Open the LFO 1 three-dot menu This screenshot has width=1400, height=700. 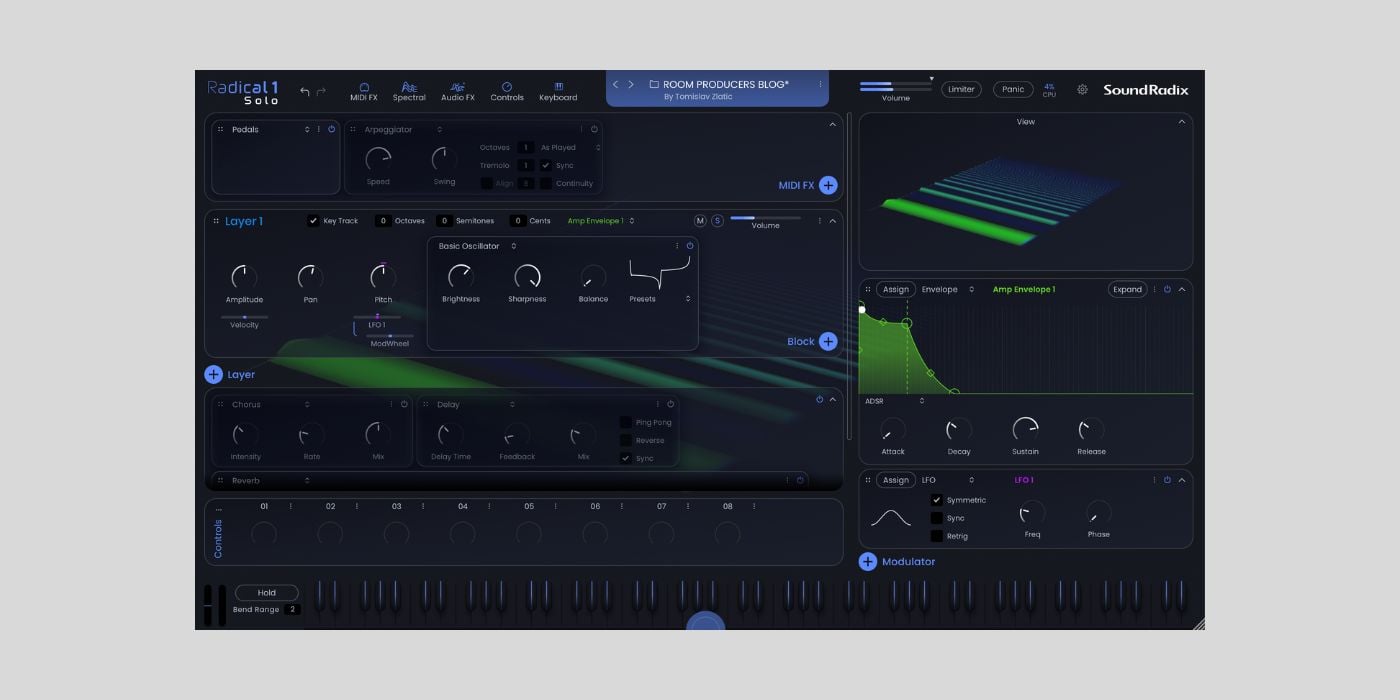click(1155, 480)
